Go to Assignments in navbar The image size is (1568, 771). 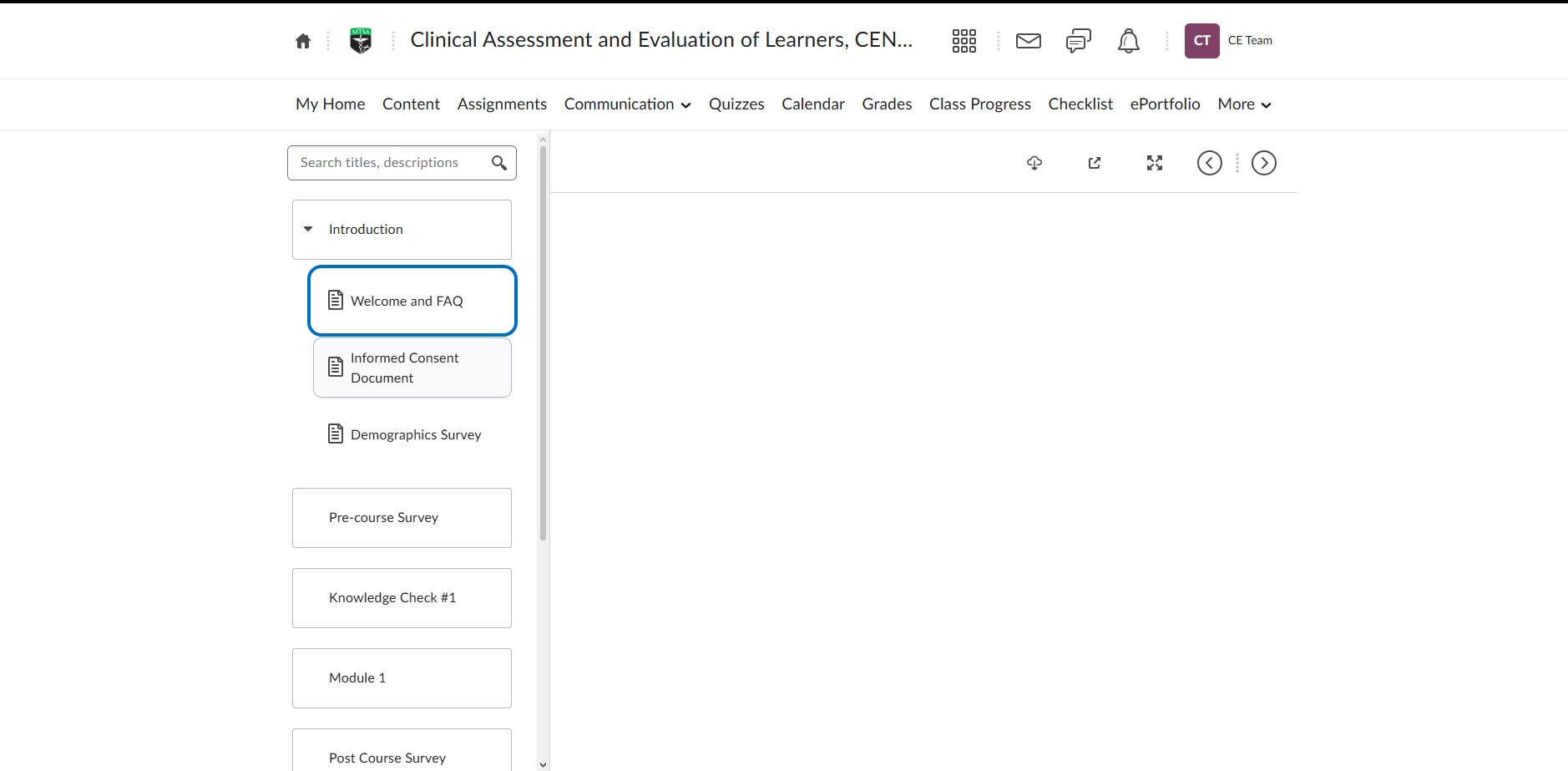pos(502,104)
